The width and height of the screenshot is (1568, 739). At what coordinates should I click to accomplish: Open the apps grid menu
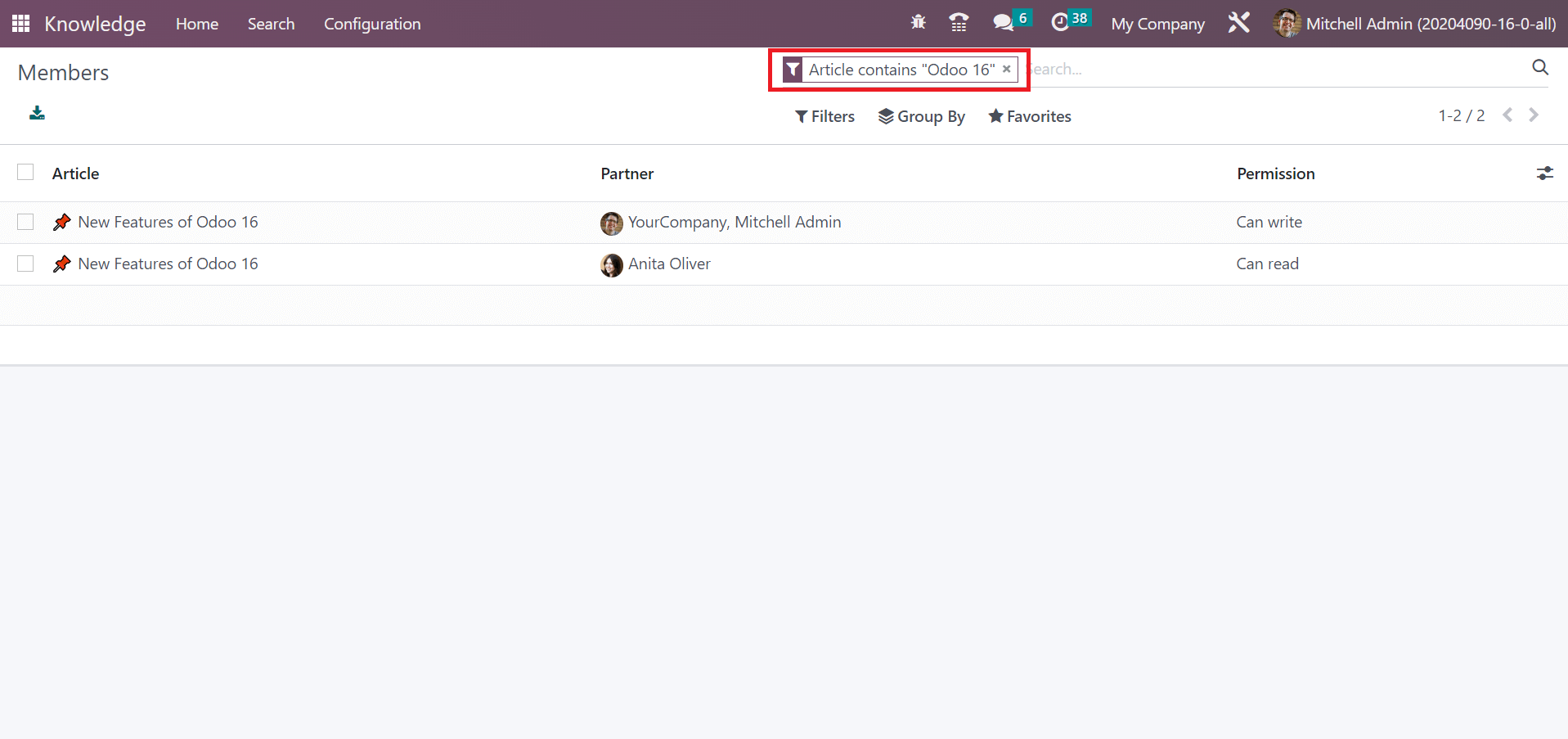pyautogui.click(x=21, y=24)
